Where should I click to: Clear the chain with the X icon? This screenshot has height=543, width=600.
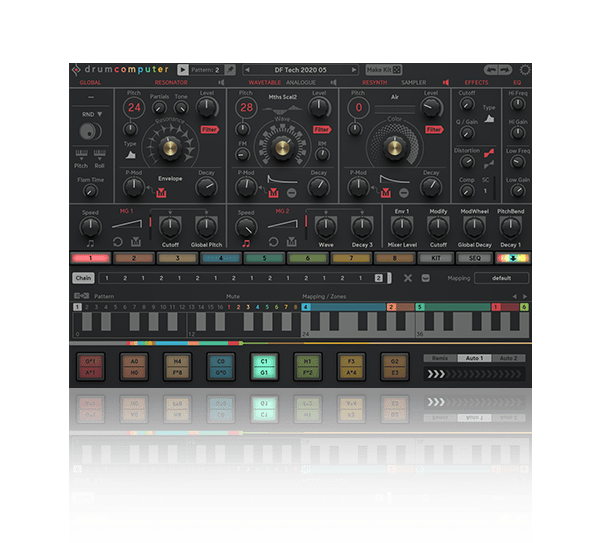(408, 278)
